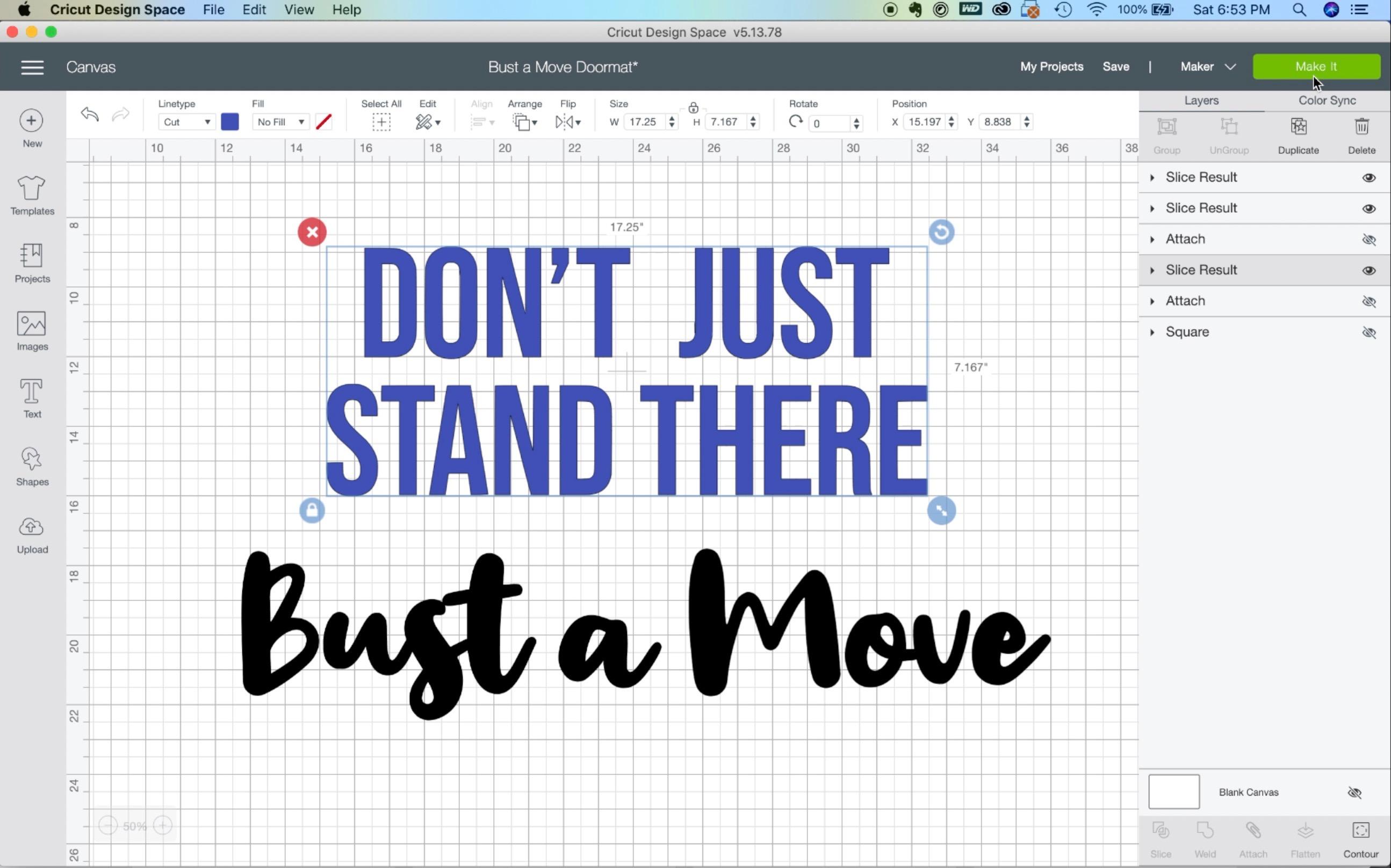Open the View menu

coord(299,10)
